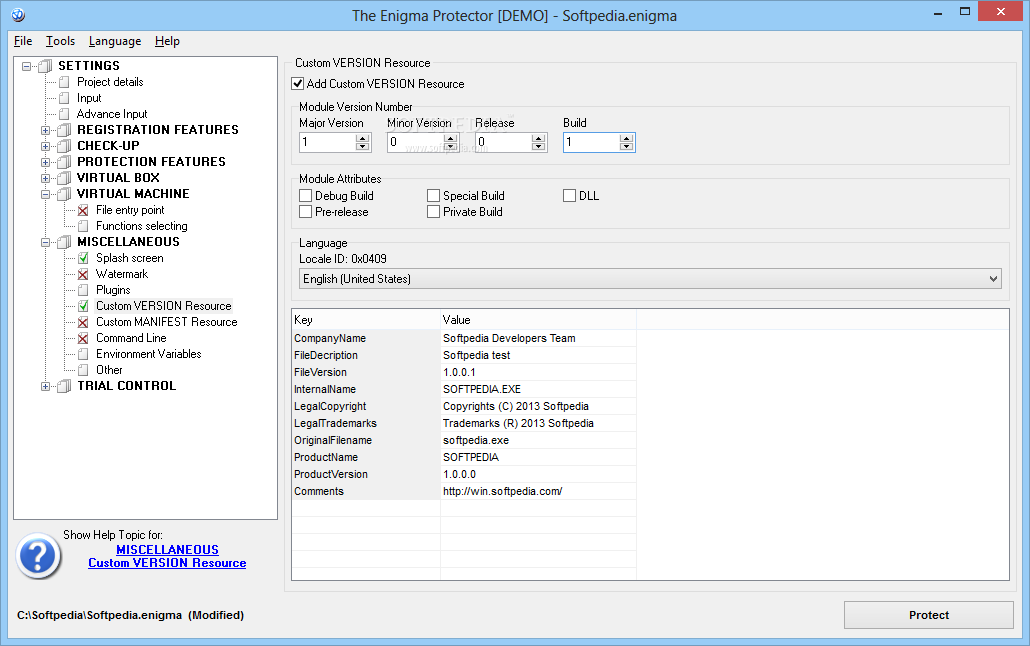Click the folder icon beside MISCELLANEOUS
1030x646 pixels.
pos(64,242)
